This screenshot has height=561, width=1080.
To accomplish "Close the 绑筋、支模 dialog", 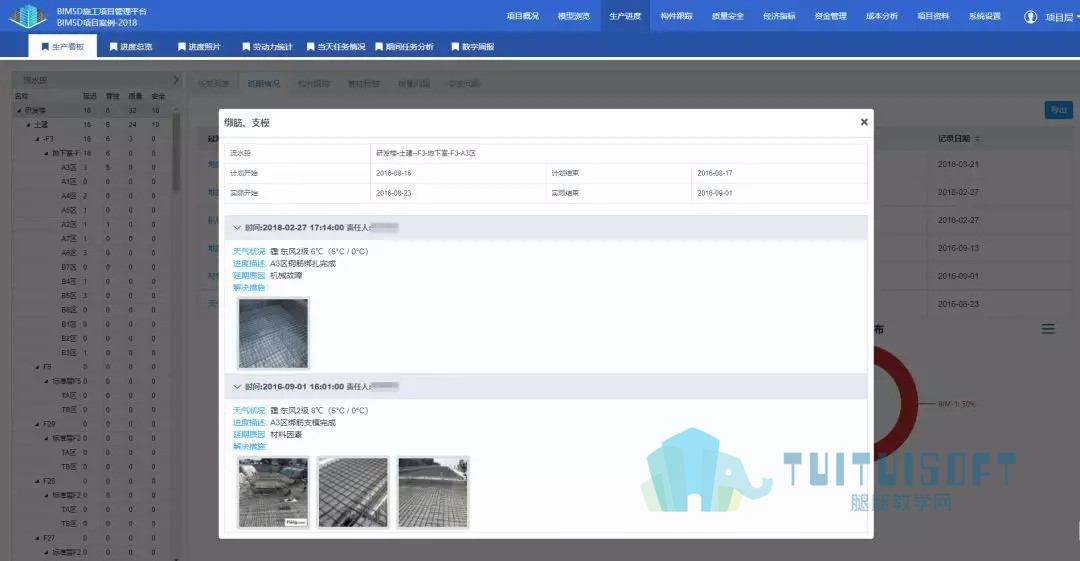I will [864, 122].
